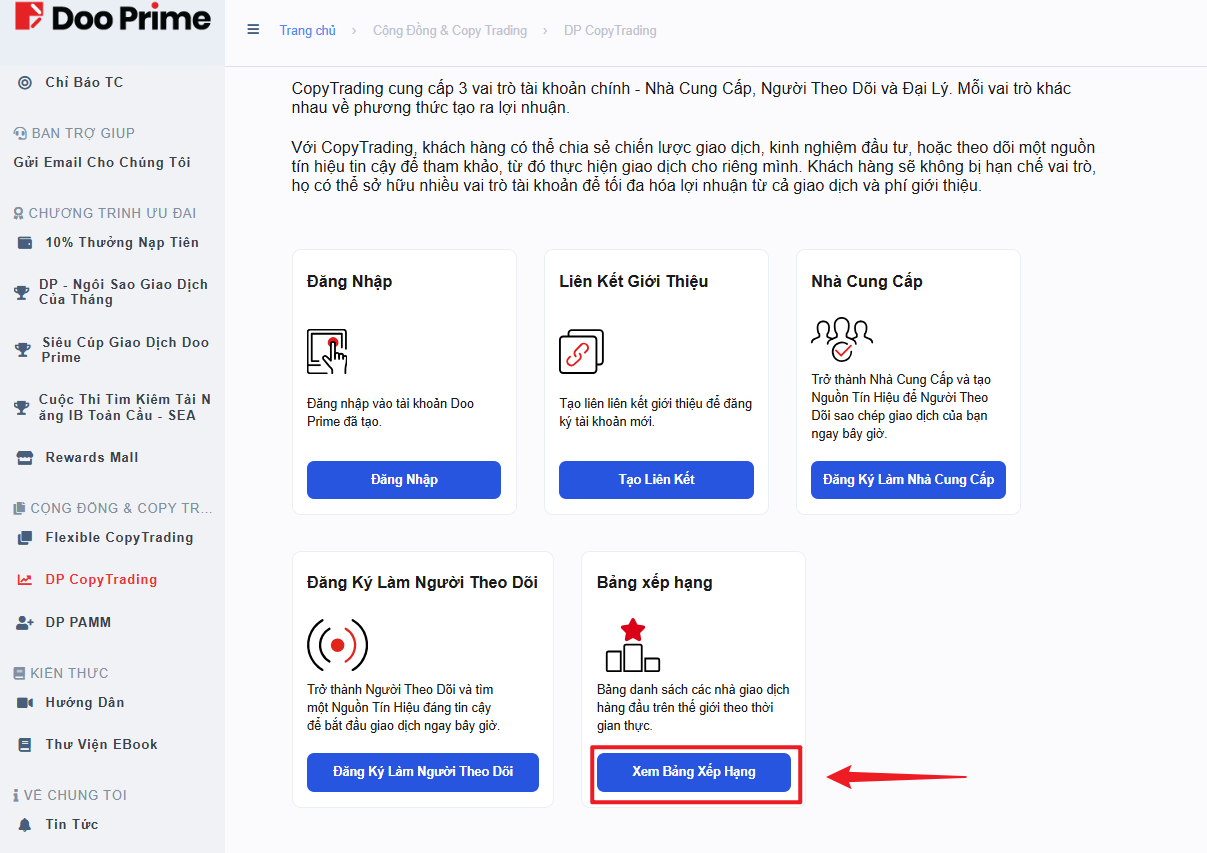Screen dimensions: 1207x853
Task: Click the Nhà Cung Cấp people icon
Action: [842, 340]
